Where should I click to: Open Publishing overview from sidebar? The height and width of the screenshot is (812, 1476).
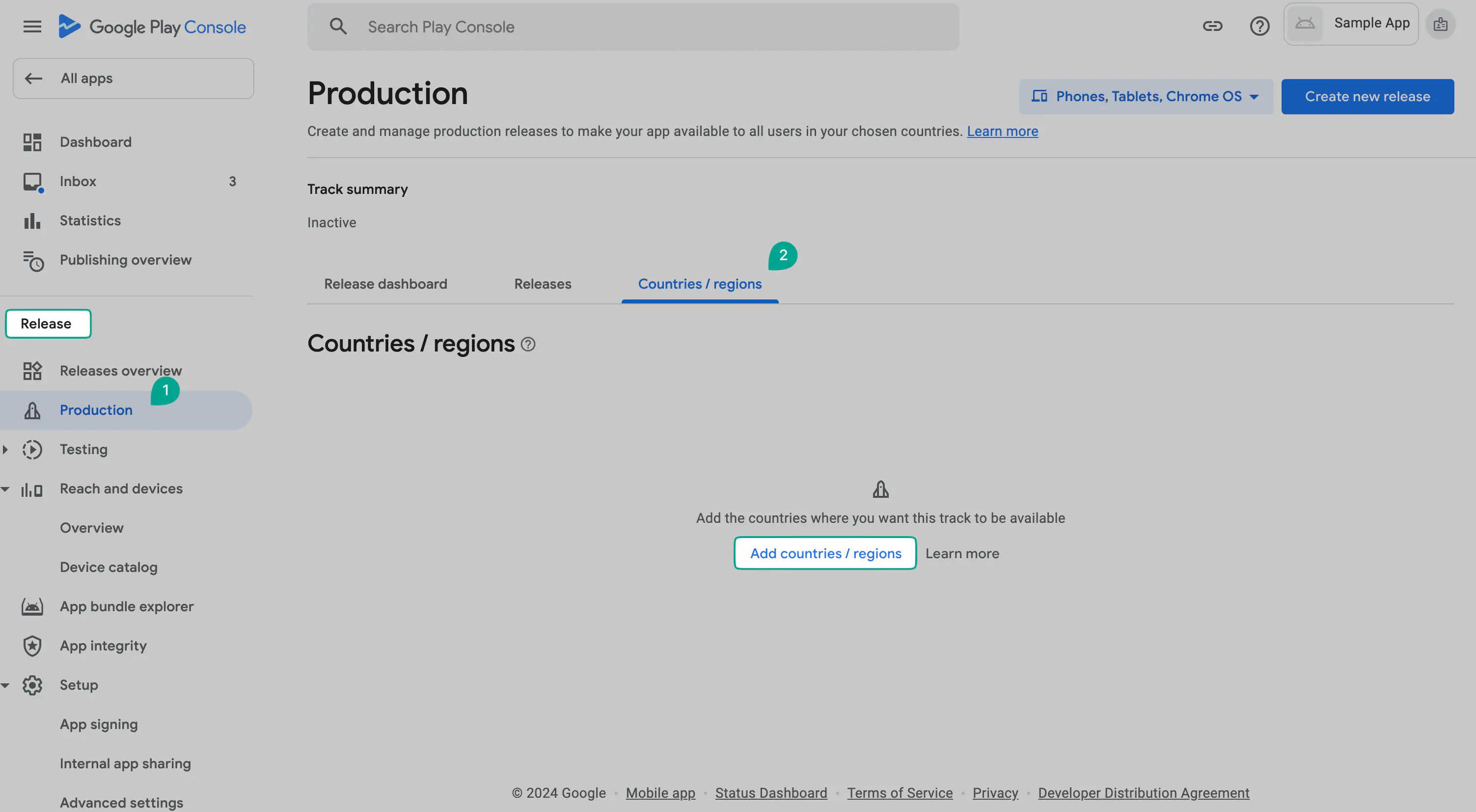pos(126,260)
